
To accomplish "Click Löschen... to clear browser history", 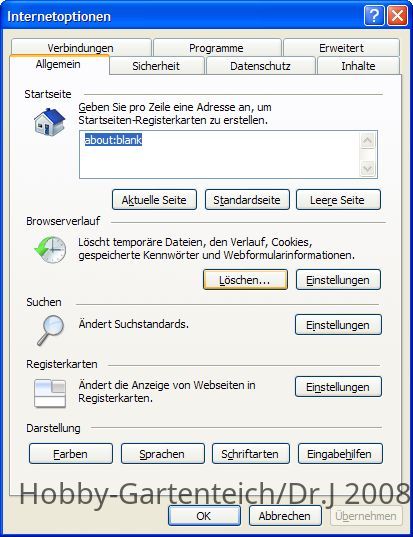I will tap(245, 280).
